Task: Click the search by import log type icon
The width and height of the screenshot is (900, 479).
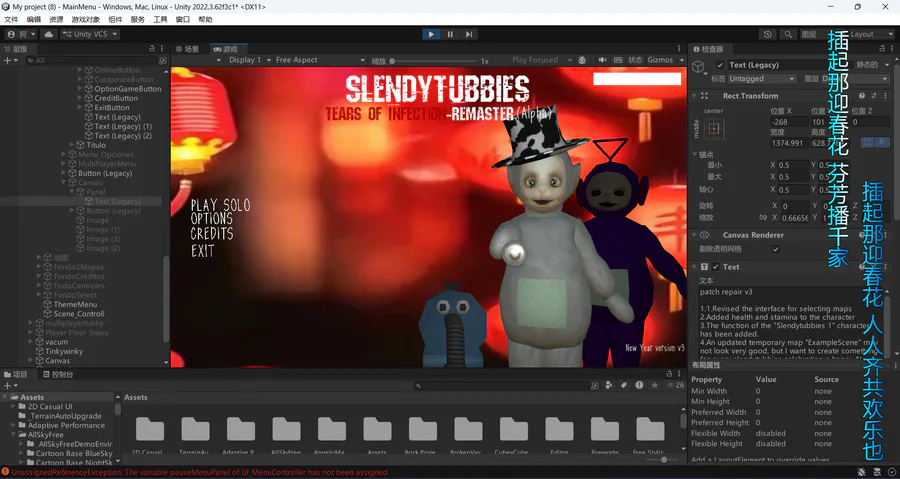Action: pos(639,385)
